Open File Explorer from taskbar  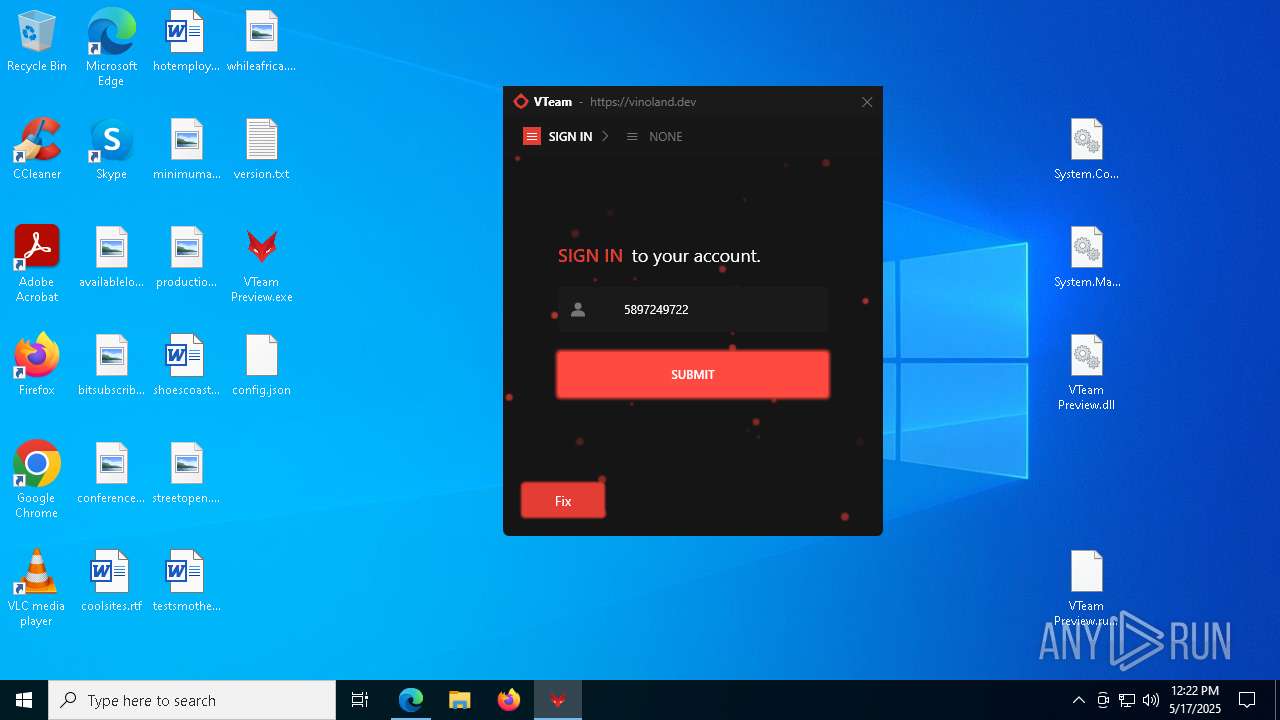[460, 700]
